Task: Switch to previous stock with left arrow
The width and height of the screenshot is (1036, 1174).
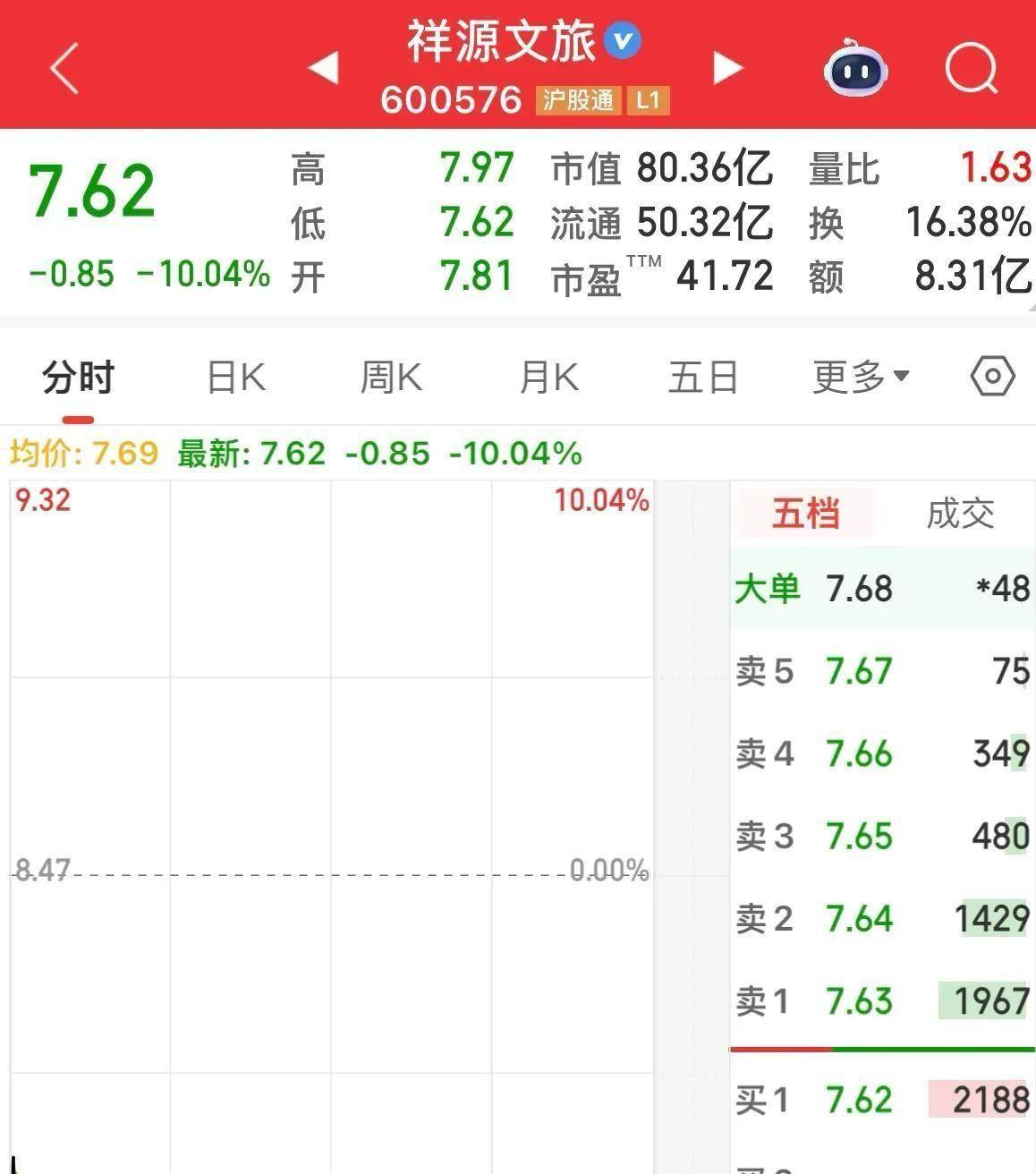Action: coord(324,67)
